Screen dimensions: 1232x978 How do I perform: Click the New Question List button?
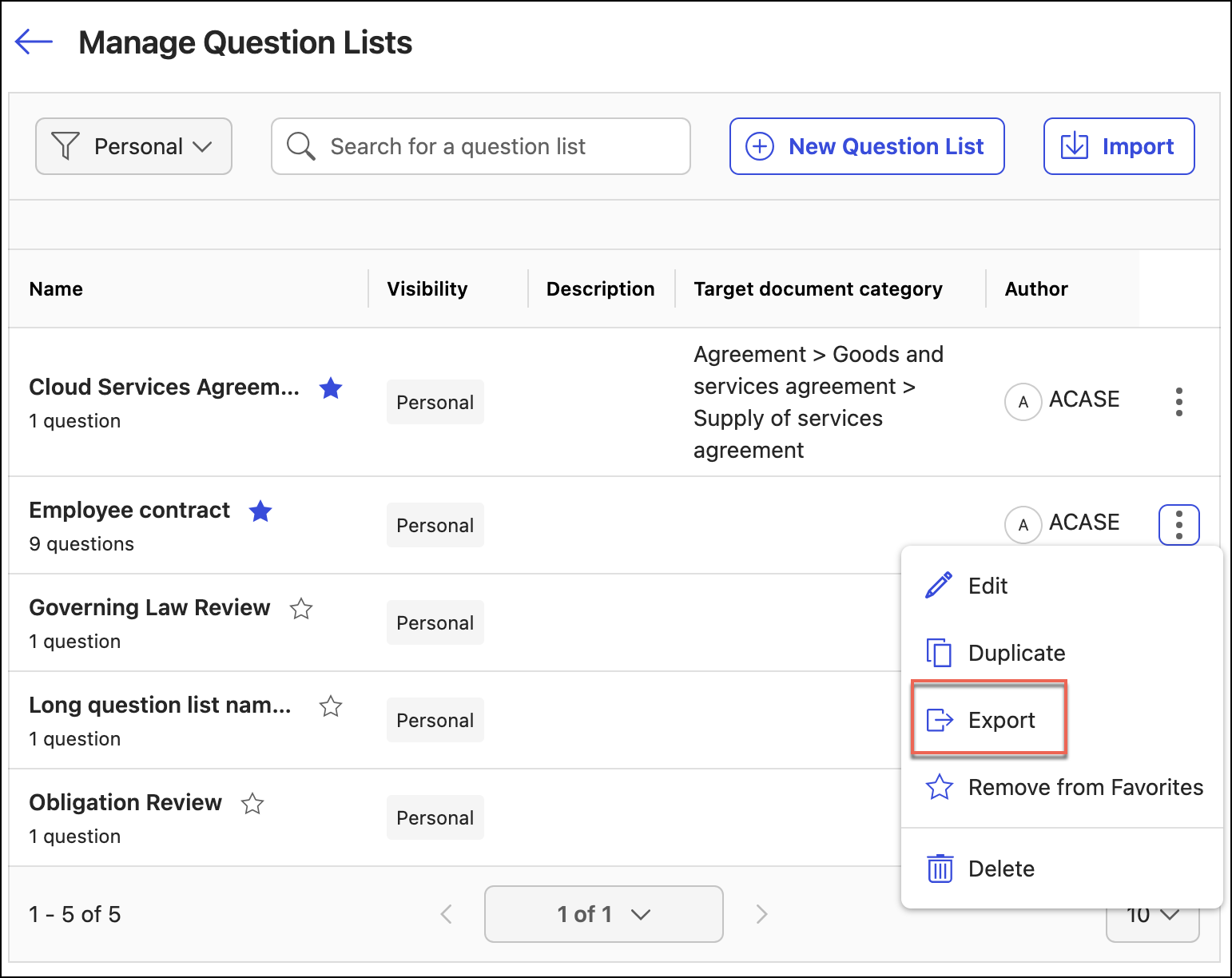coord(866,146)
